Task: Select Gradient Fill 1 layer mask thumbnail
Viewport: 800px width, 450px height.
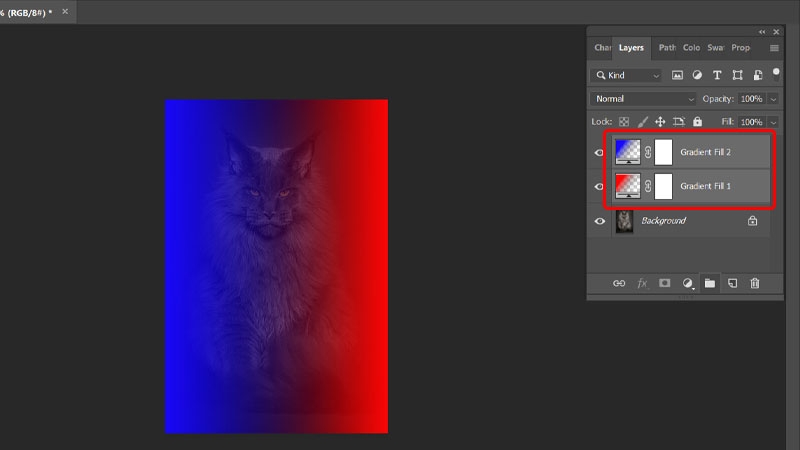Action: pyautogui.click(x=663, y=186)
